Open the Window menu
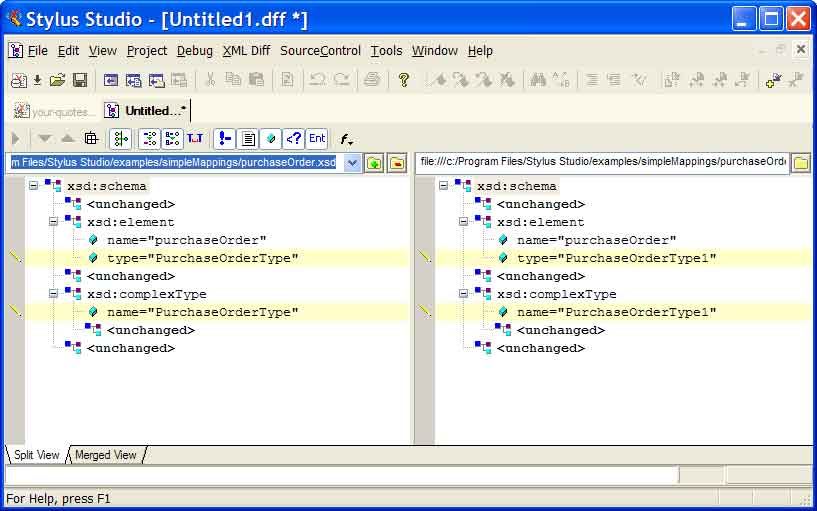The image size is (817, 511). point(435,51)
